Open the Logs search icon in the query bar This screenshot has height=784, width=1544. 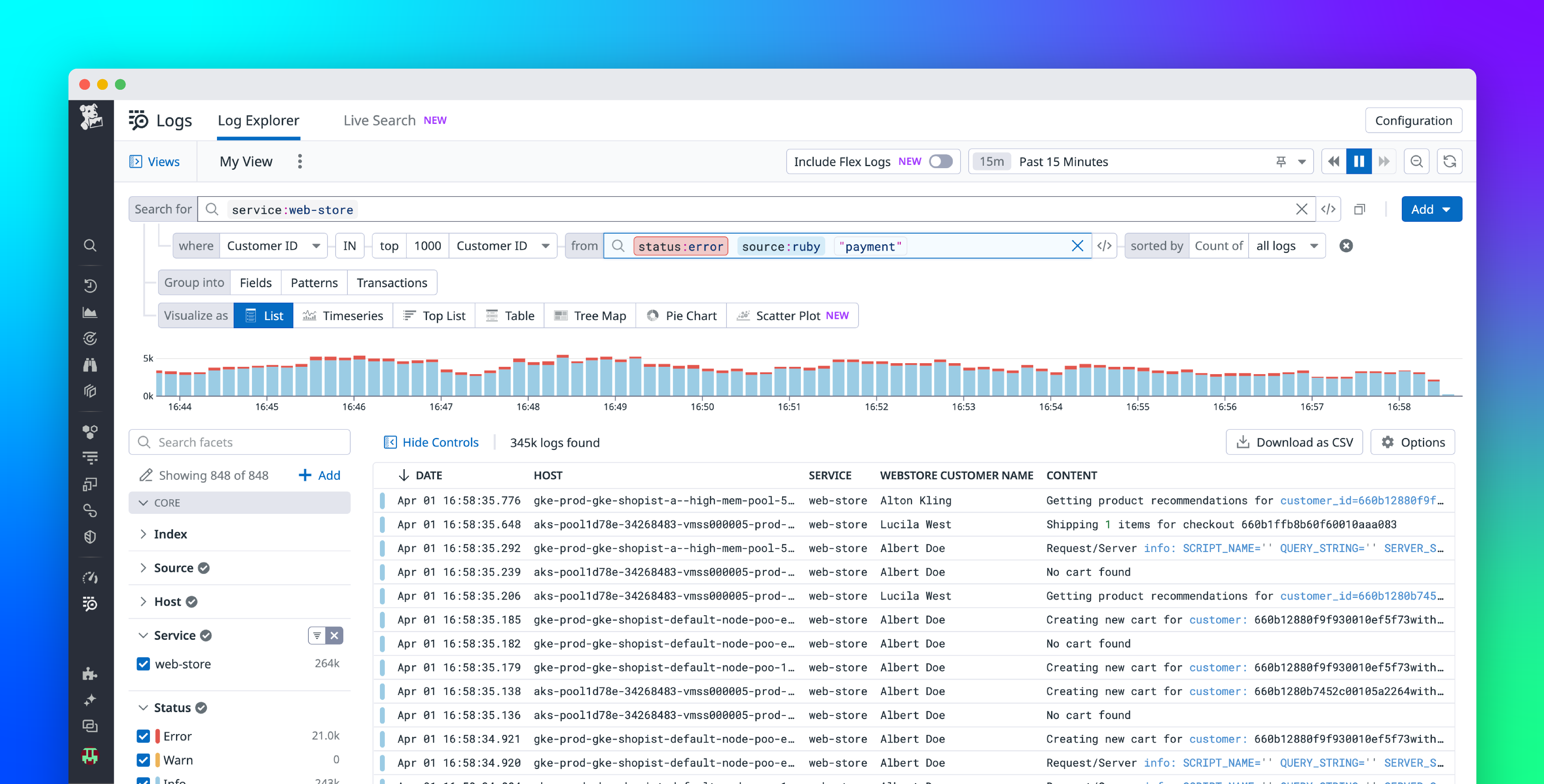[212, 209]
